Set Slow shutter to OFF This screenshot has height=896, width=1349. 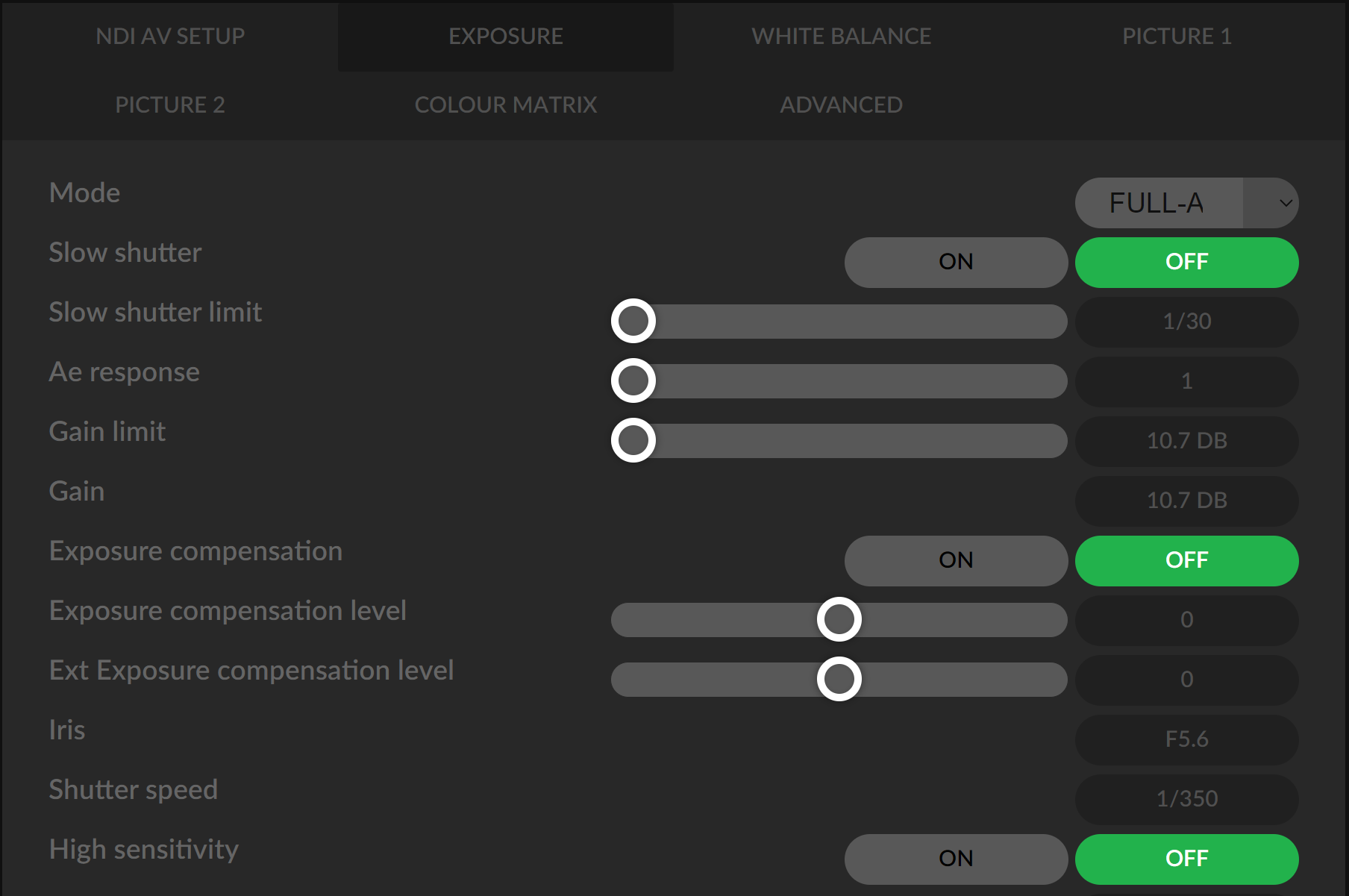[x=1186, y=262]
